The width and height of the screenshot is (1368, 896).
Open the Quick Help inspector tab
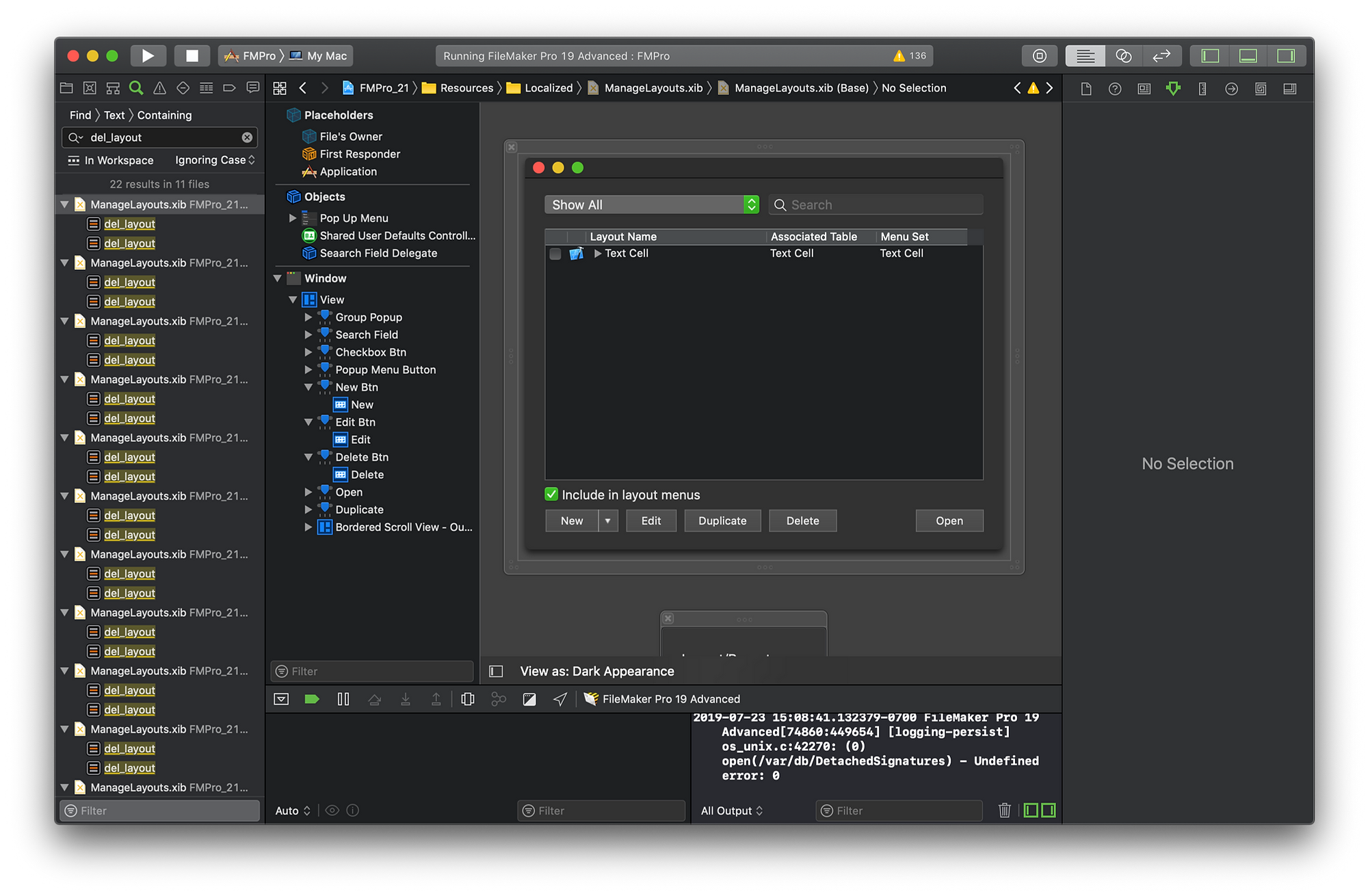pyautogui.click(x=1115, y=89)
